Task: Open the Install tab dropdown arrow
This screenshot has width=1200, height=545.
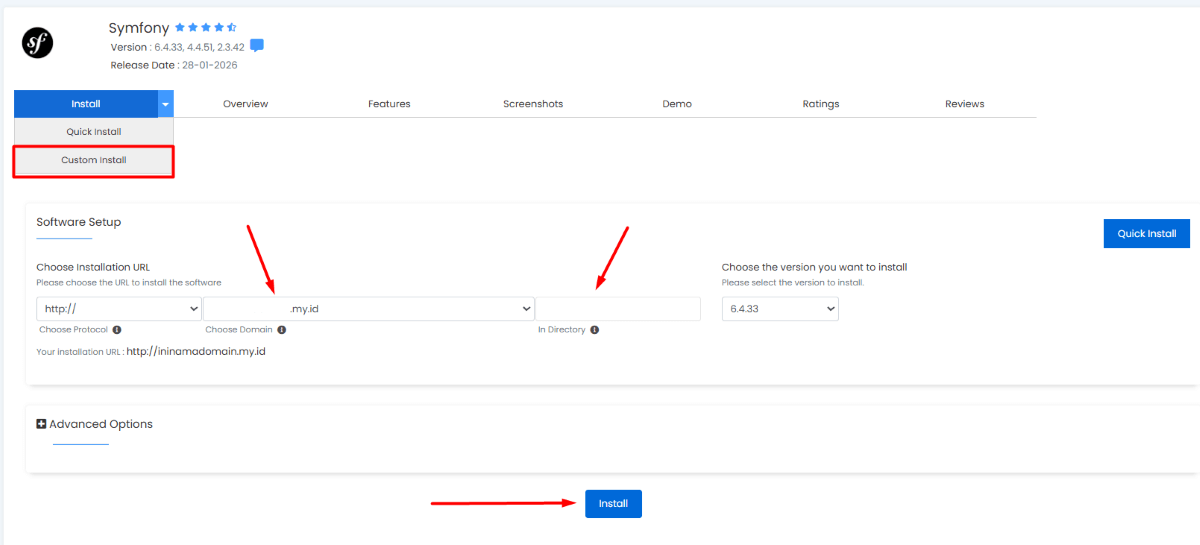Action: click(x=165, y=104)
